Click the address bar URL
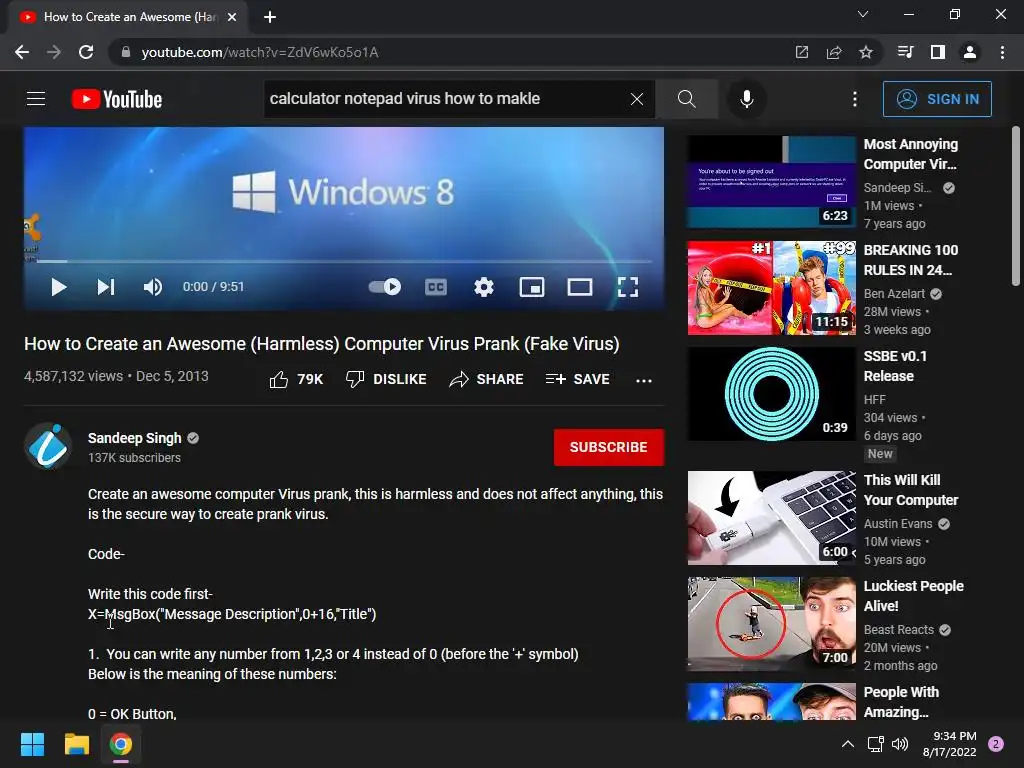The image size is (1024, 768). (260, 52)
